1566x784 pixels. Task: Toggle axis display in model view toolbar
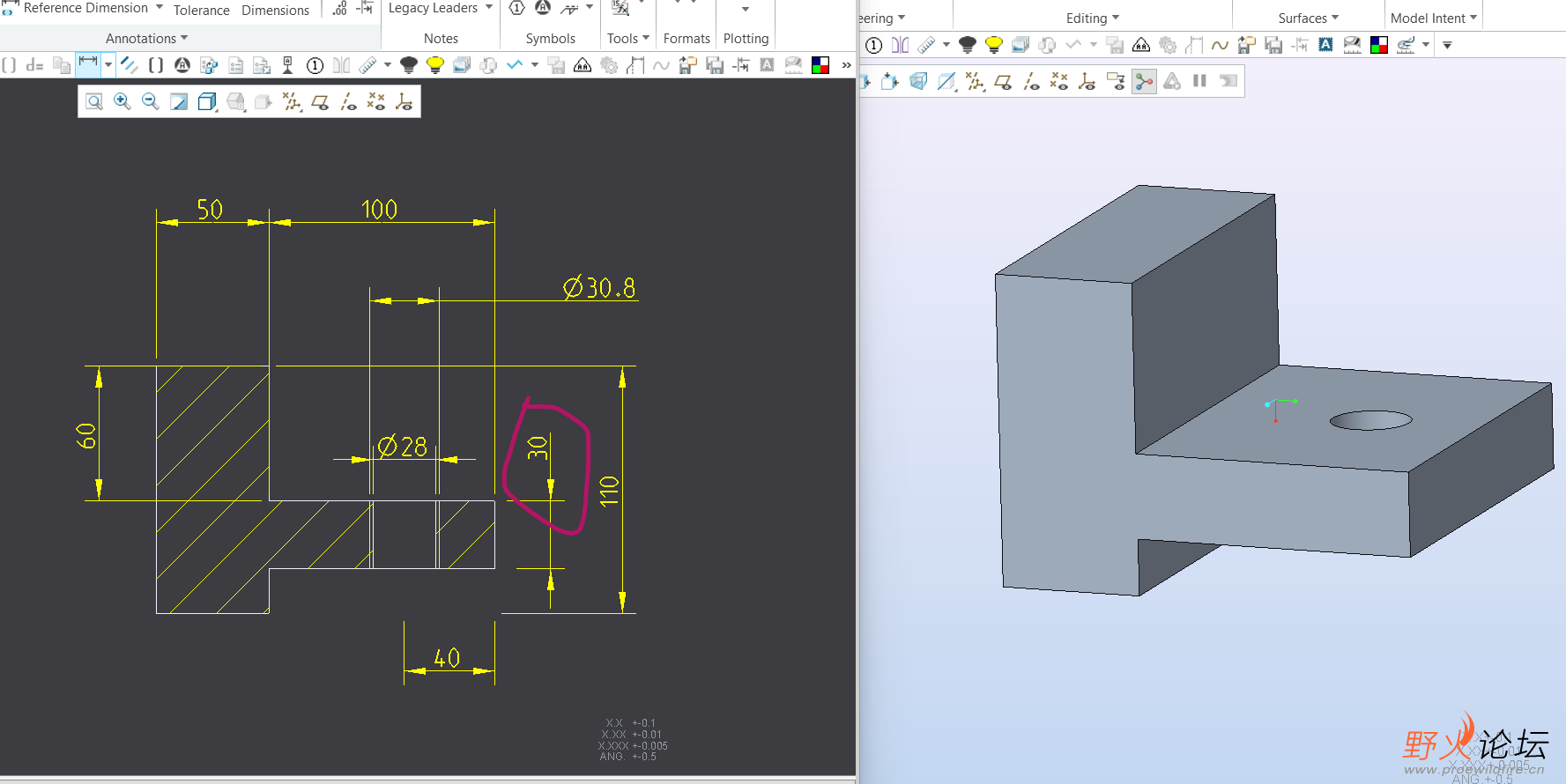pos(1031,82)
